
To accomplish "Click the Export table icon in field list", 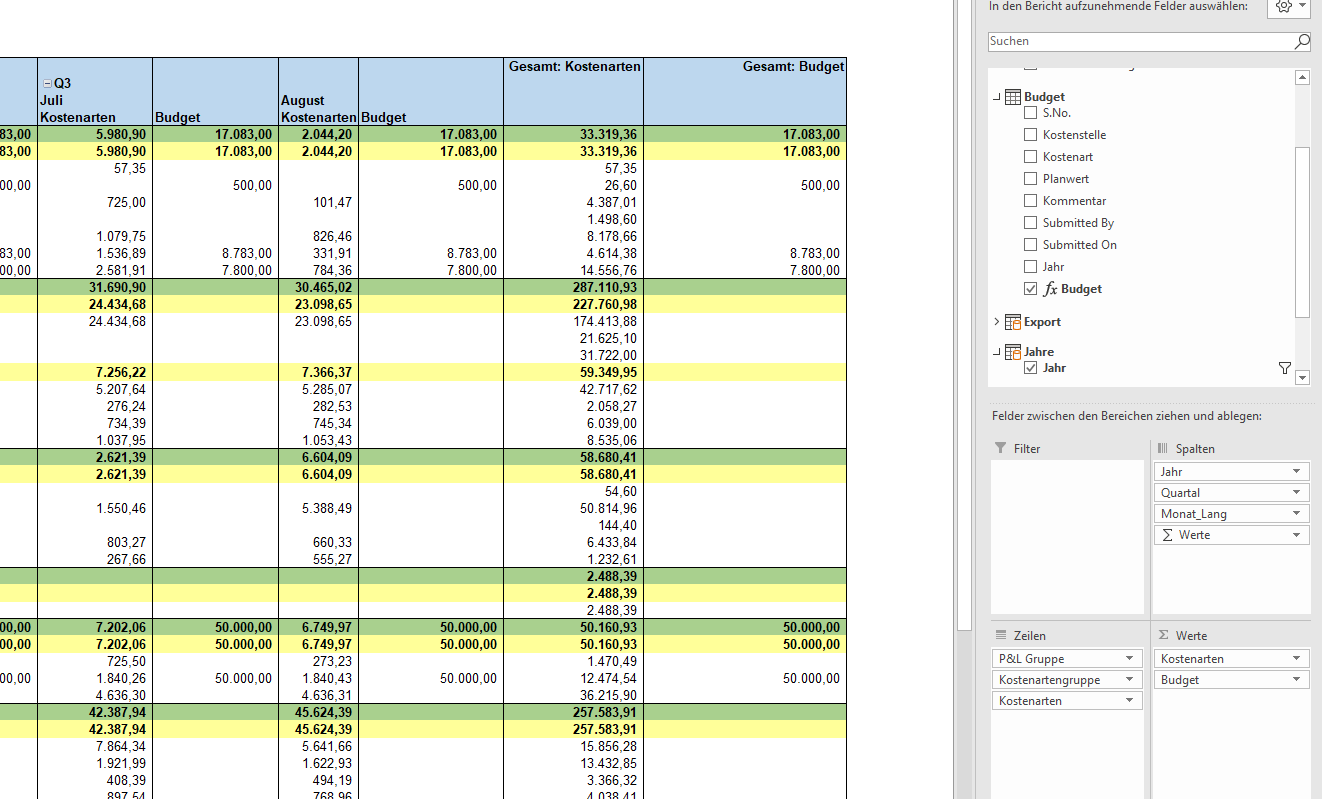I will [x=1013, y=322].
